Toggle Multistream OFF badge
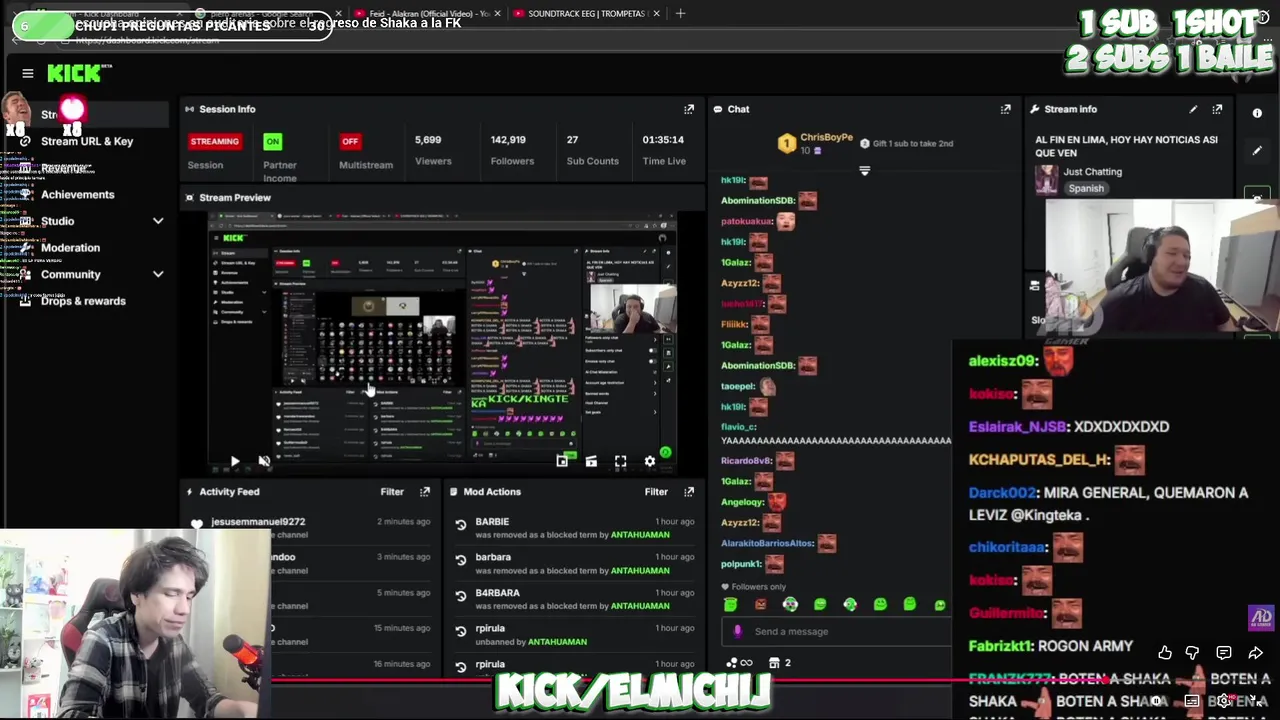 [x=350, y=141]
